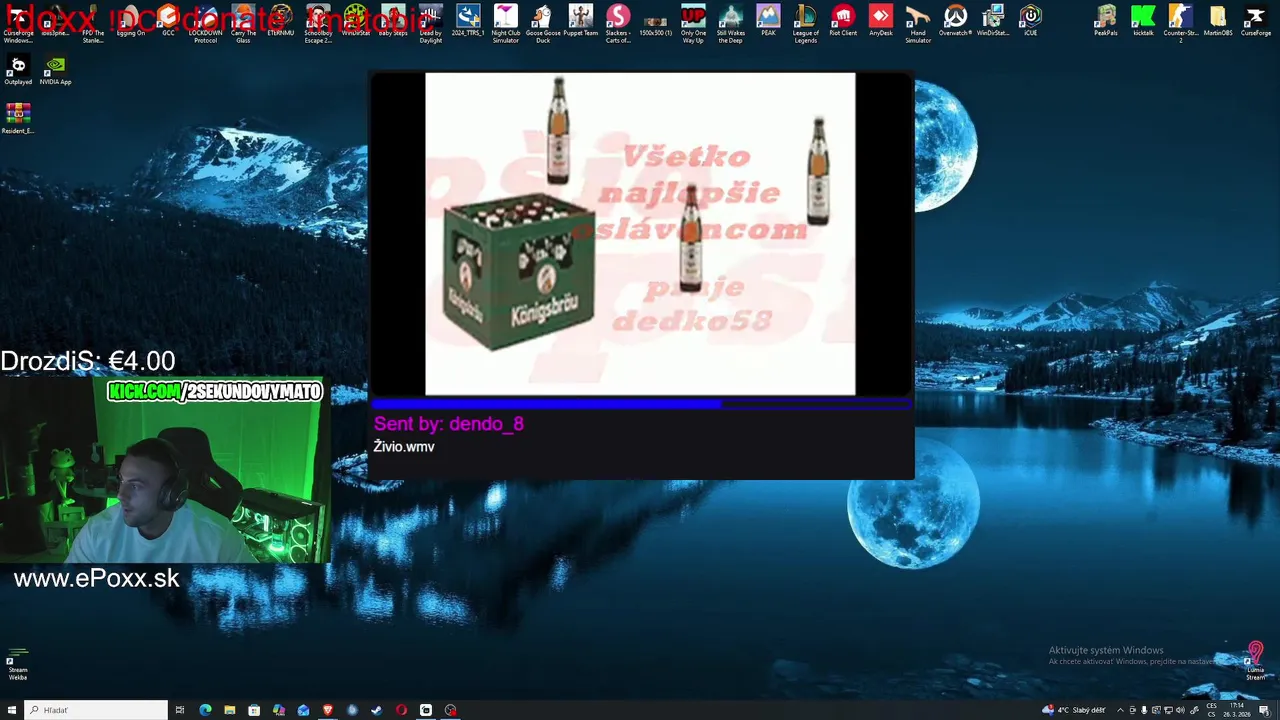Launch Dead by Daylight shortcut
Screen dimensions: 1280x720
430,24
